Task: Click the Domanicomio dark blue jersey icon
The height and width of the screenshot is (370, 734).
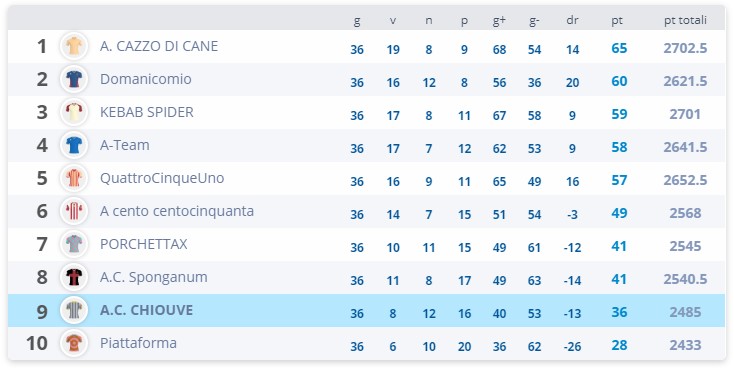Action: click(74, 79)
